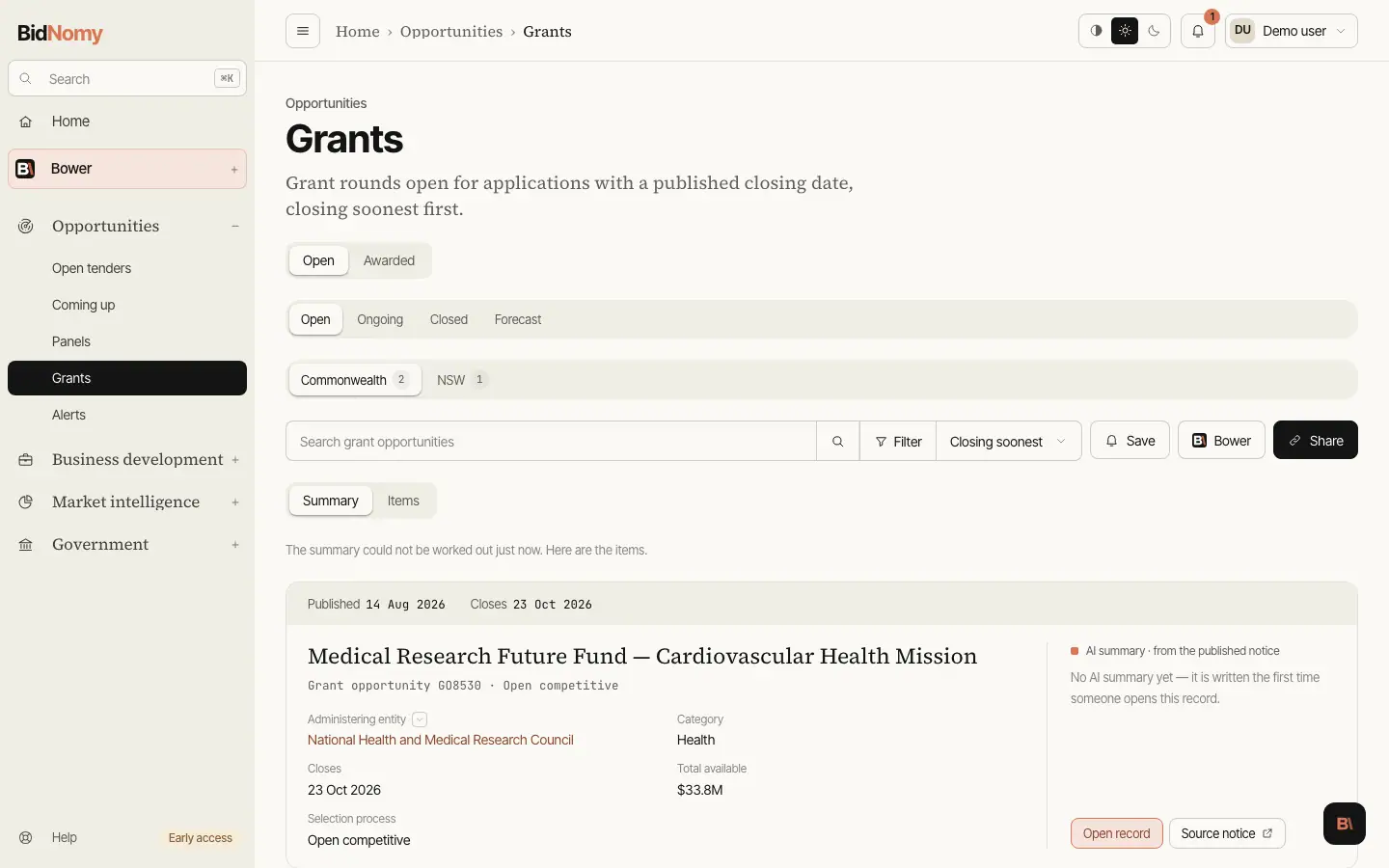The width and height of the screenshot is (1389, 868).
Task: Click the Home breadcrumb
Action: [358, 32]
